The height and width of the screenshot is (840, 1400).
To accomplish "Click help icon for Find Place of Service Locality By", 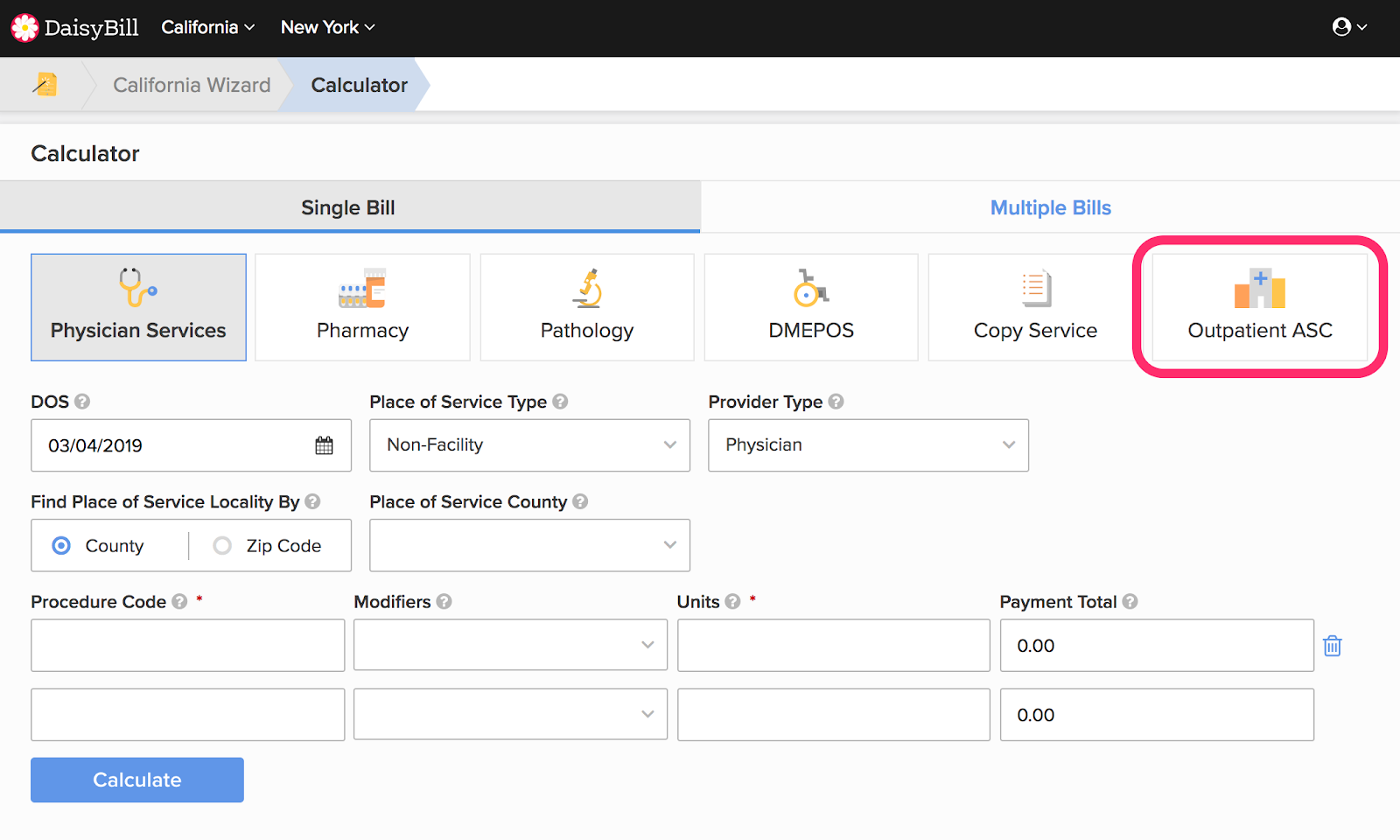I will click(312, 501).
